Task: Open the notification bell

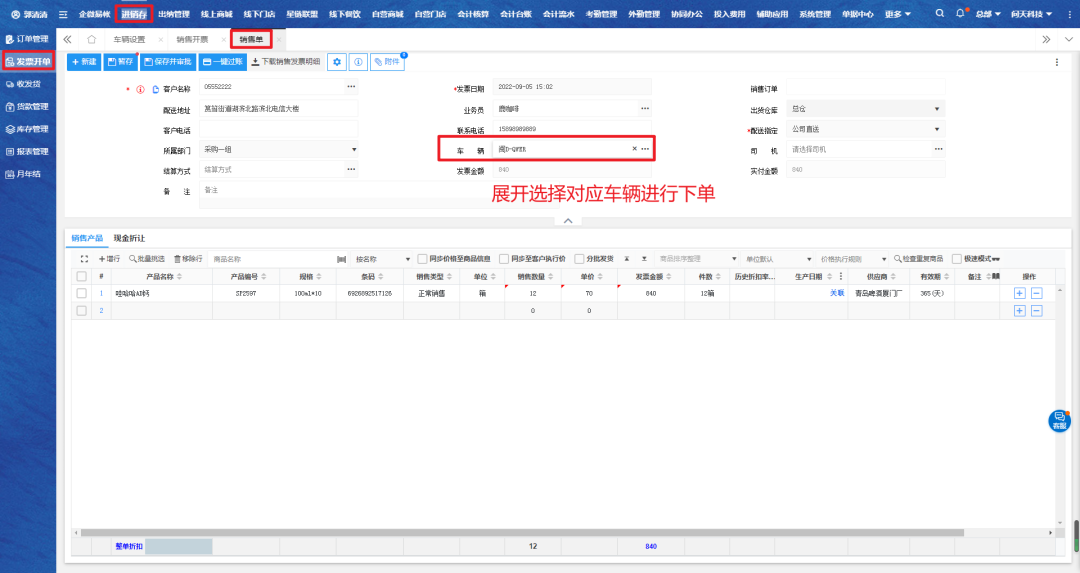Action: pos(961,14)
